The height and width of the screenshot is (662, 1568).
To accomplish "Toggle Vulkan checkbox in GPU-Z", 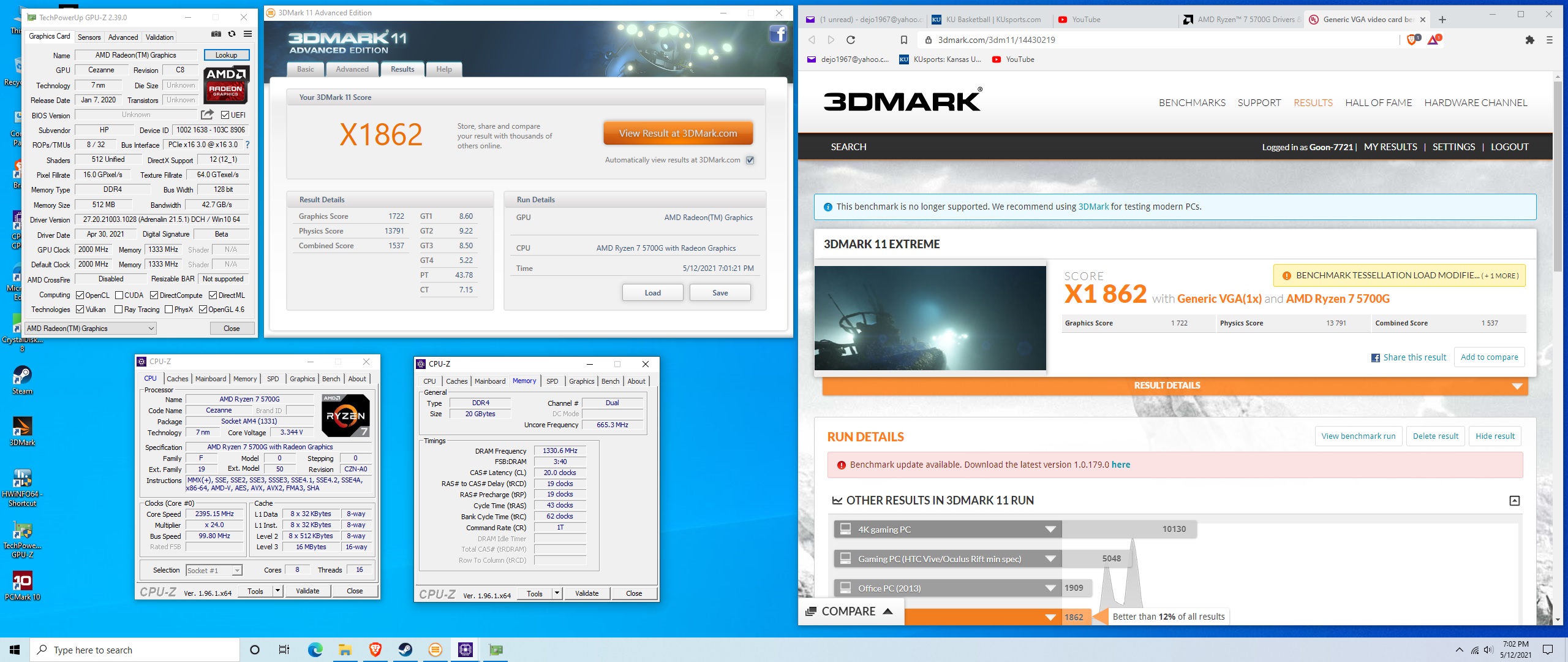I will pos(80,310).
